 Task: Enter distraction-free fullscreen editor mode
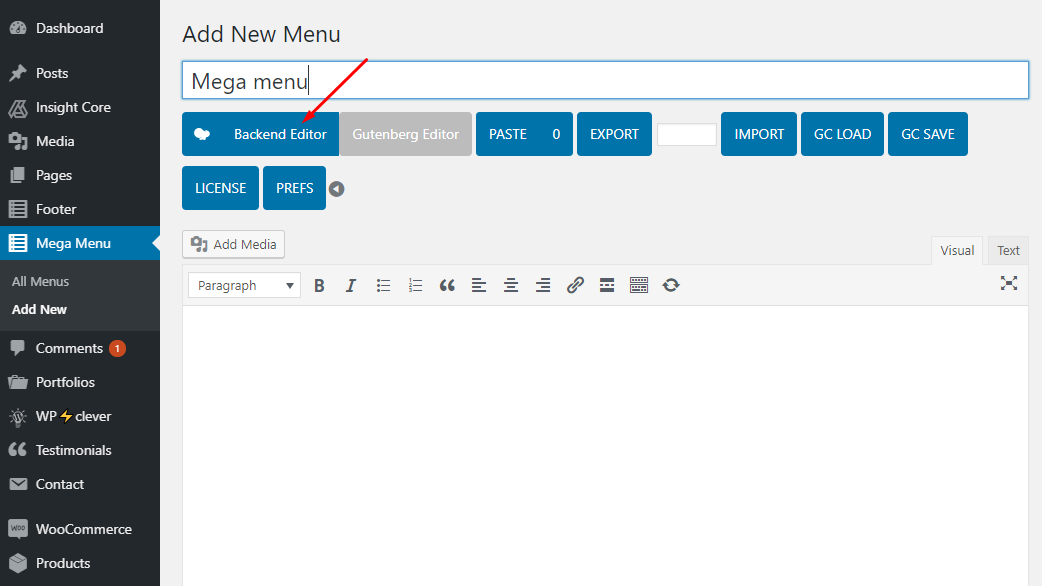[1009, 284]
